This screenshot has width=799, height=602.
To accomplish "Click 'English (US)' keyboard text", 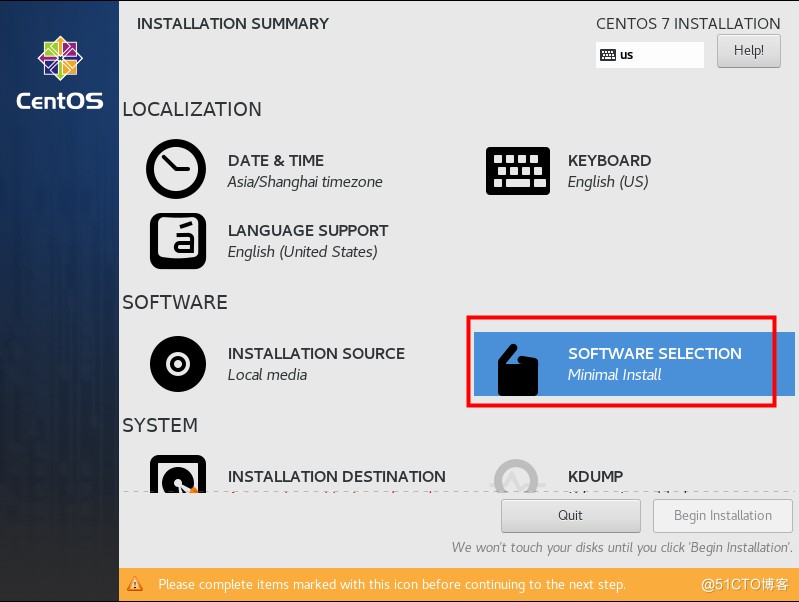I will [x=608, y=182].
